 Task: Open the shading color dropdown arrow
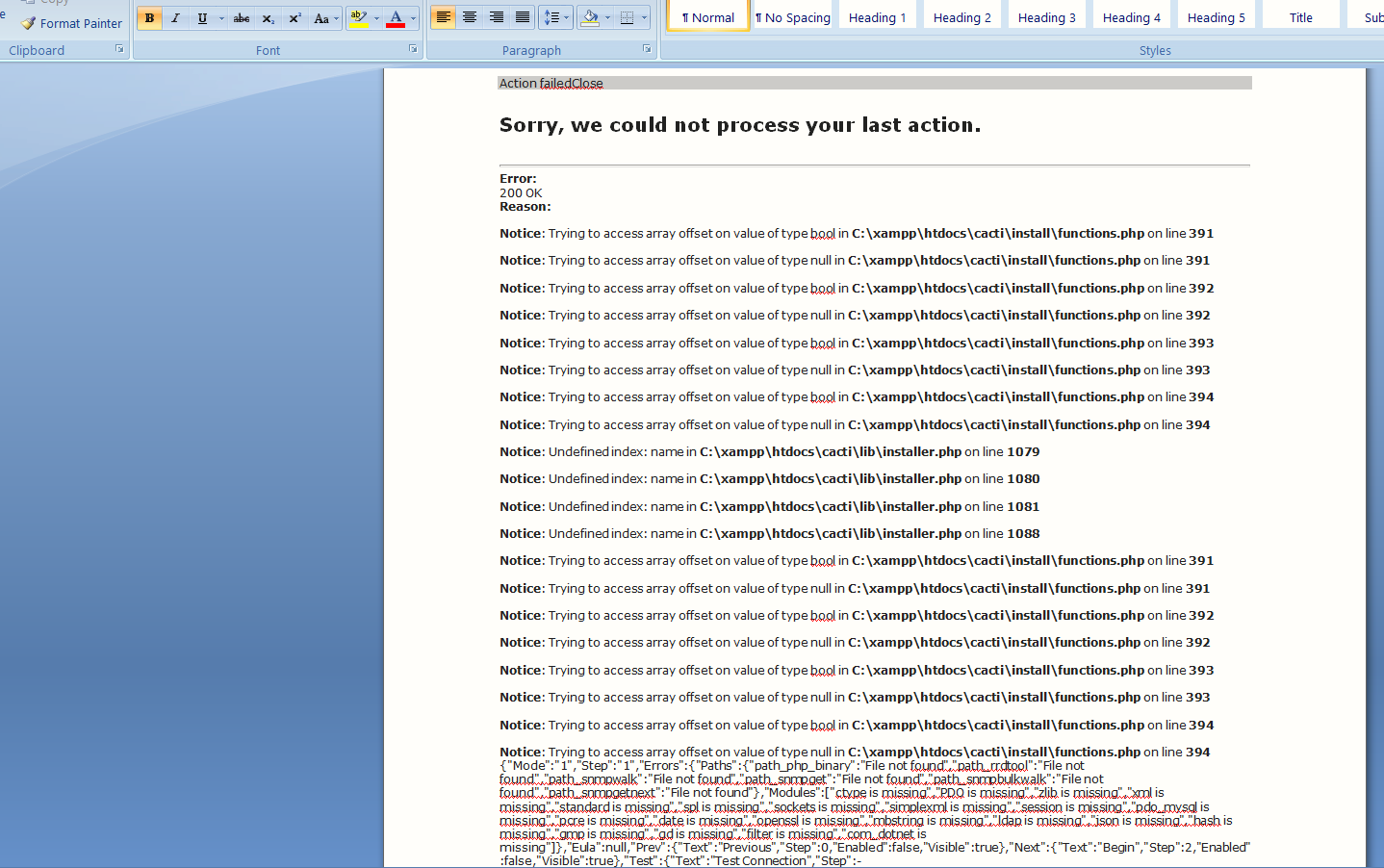pyautogui.click(x=608, y=17)
